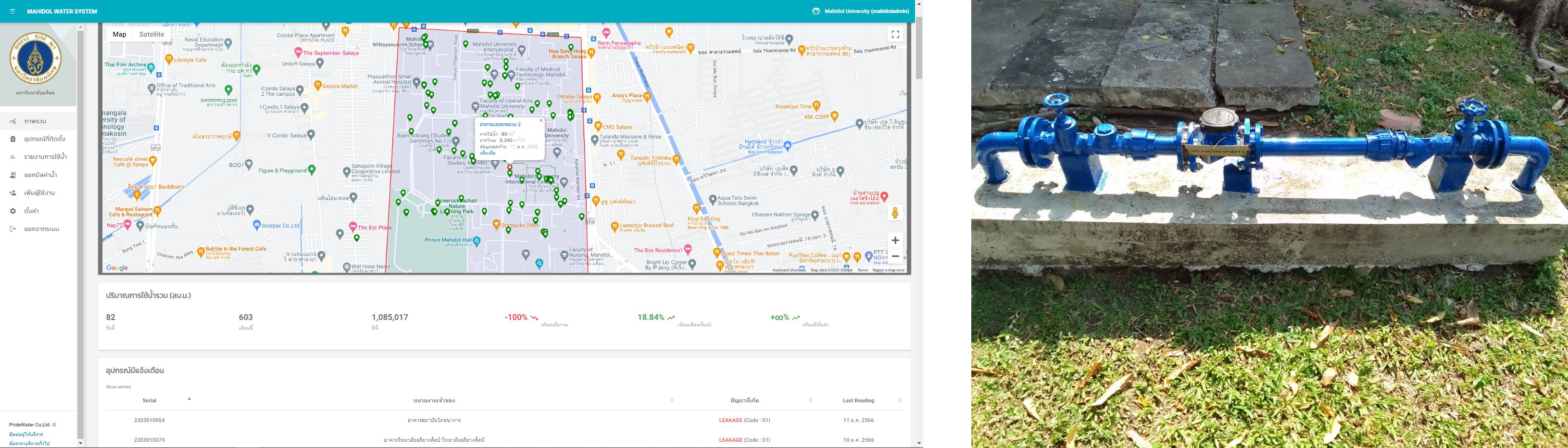Close the อาคารบรรยายรวม 2 info popup
Viewport: 1568px width, 448px height.
540,121
